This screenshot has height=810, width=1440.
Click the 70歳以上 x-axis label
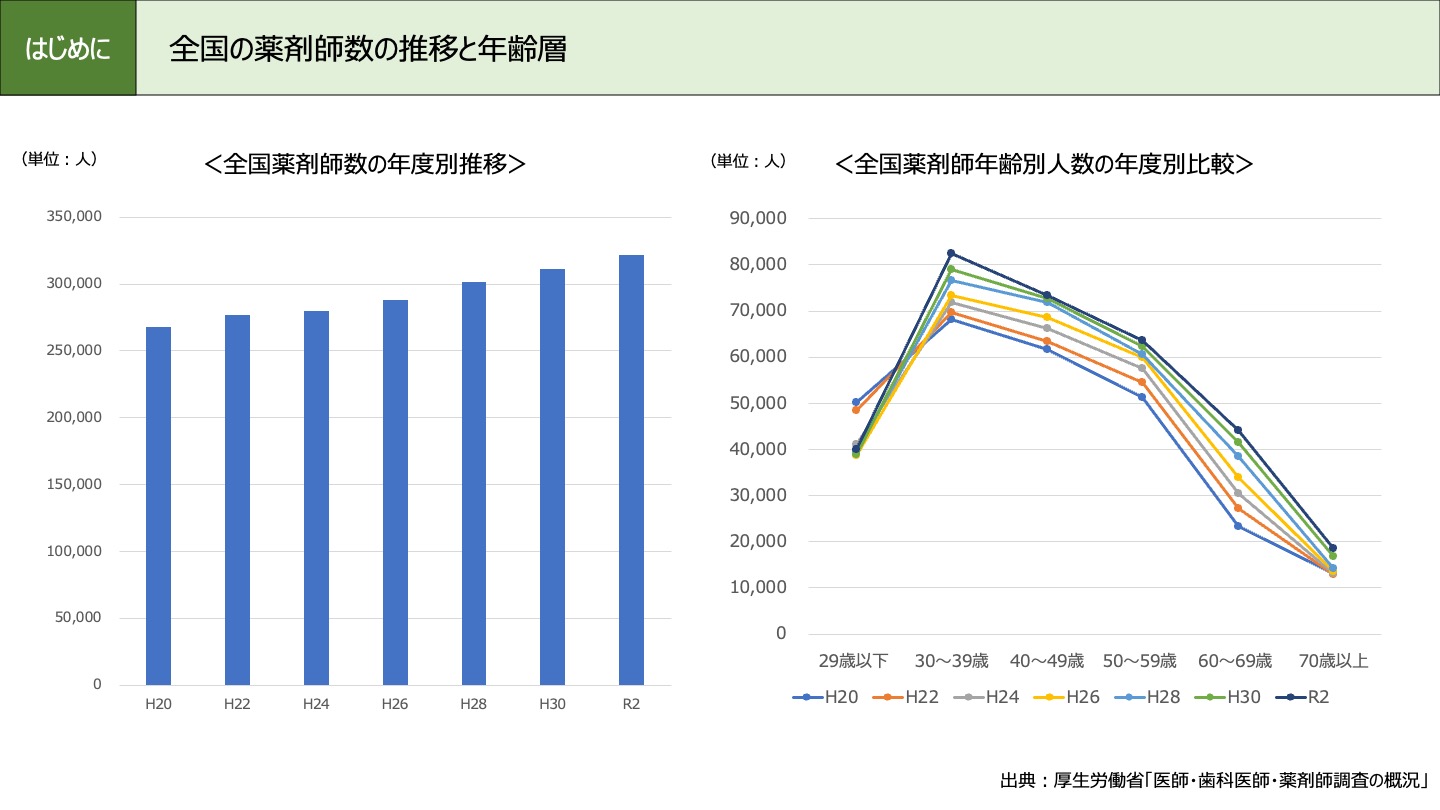click(1333, 661)
